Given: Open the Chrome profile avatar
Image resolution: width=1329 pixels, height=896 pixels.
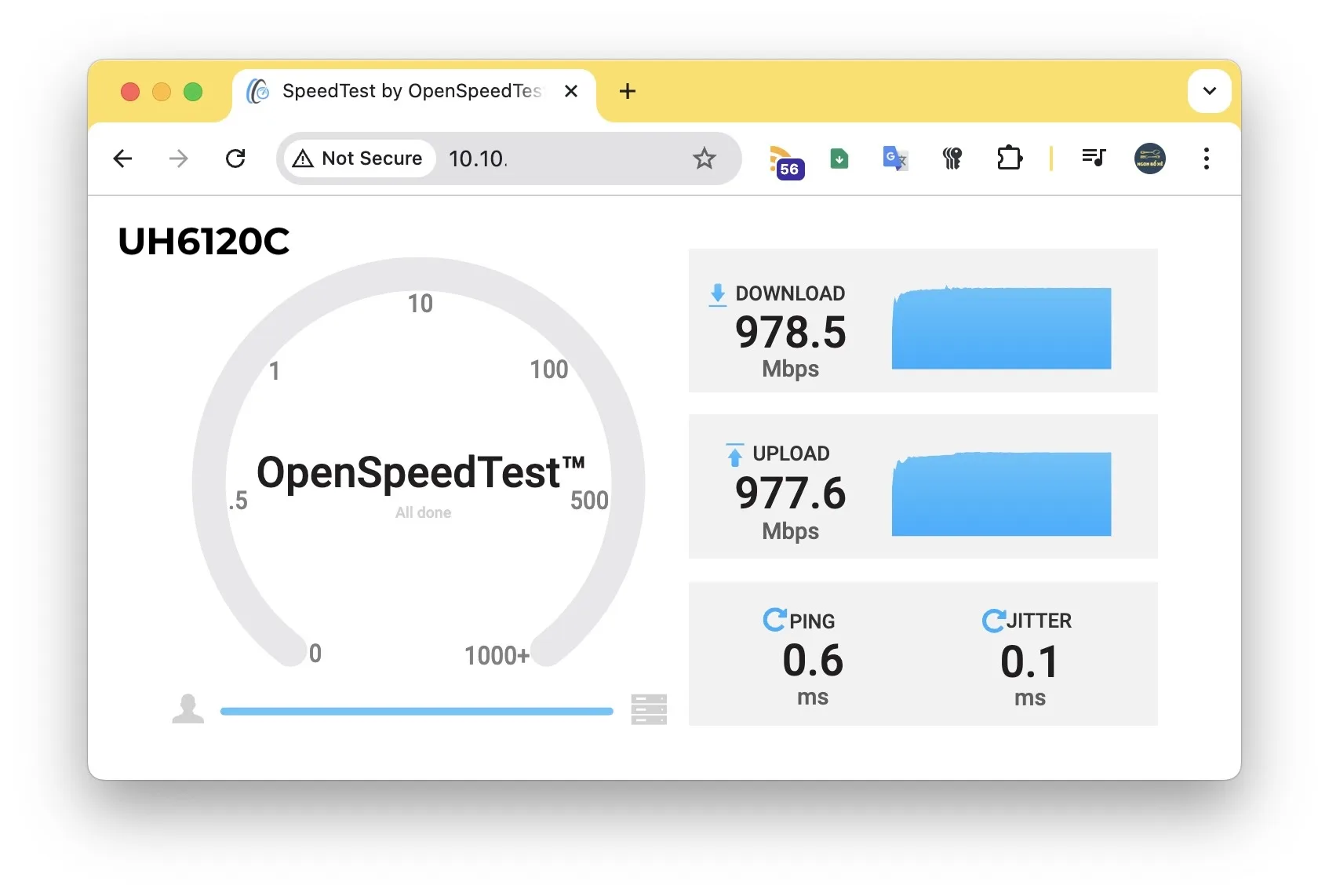Looking at the screenshot, I should coord(1150,158).
